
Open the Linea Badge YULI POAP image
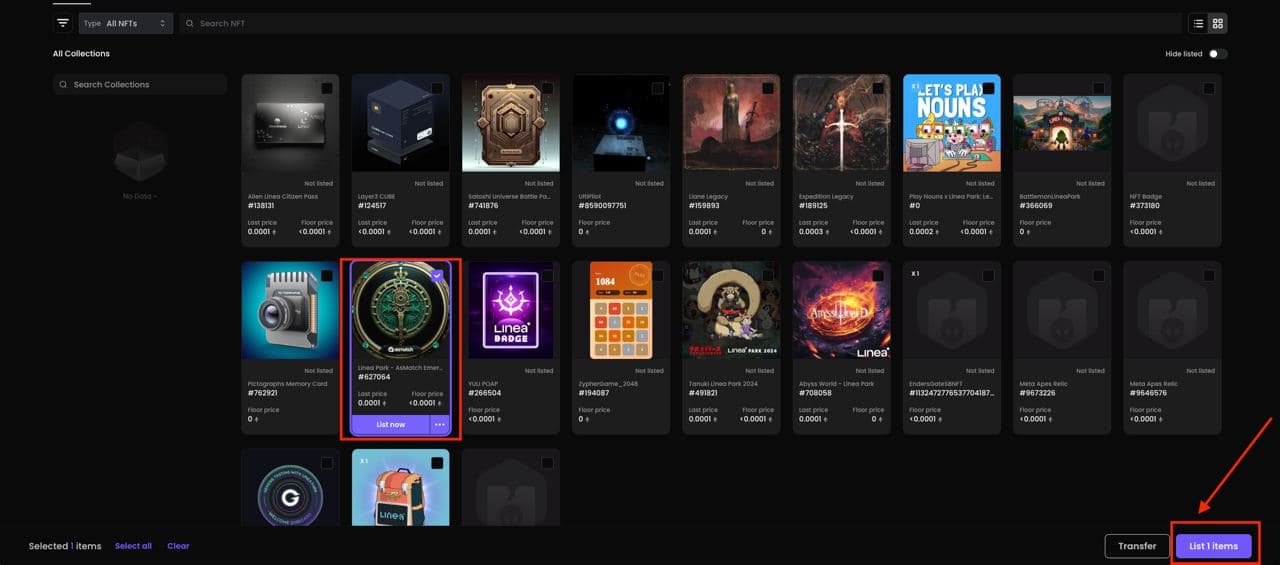pyautogui.click(x=510, y=310)
